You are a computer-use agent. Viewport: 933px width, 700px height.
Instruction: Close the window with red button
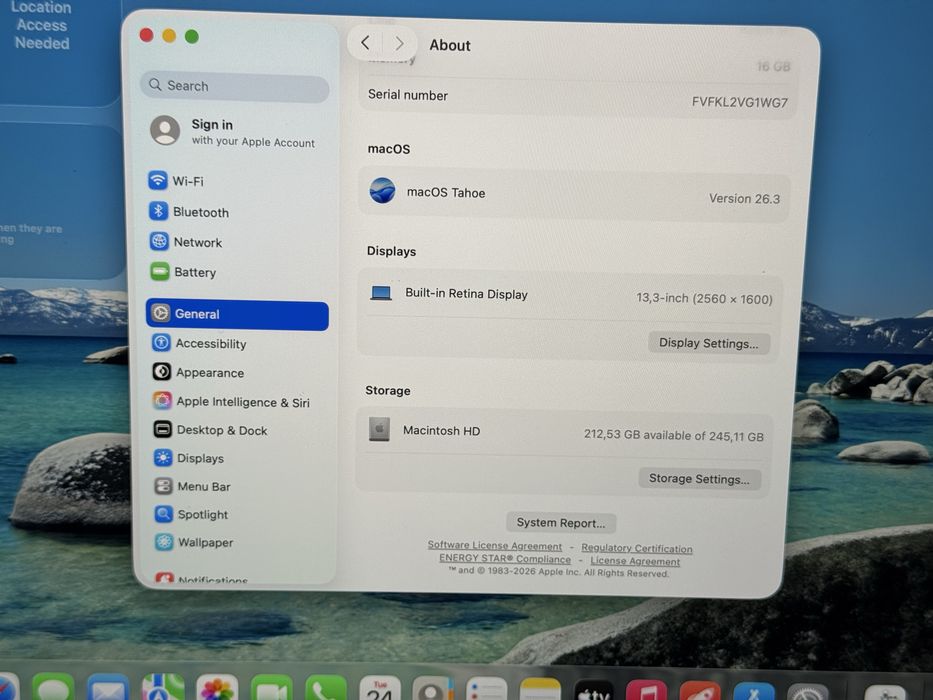[146, 35]
